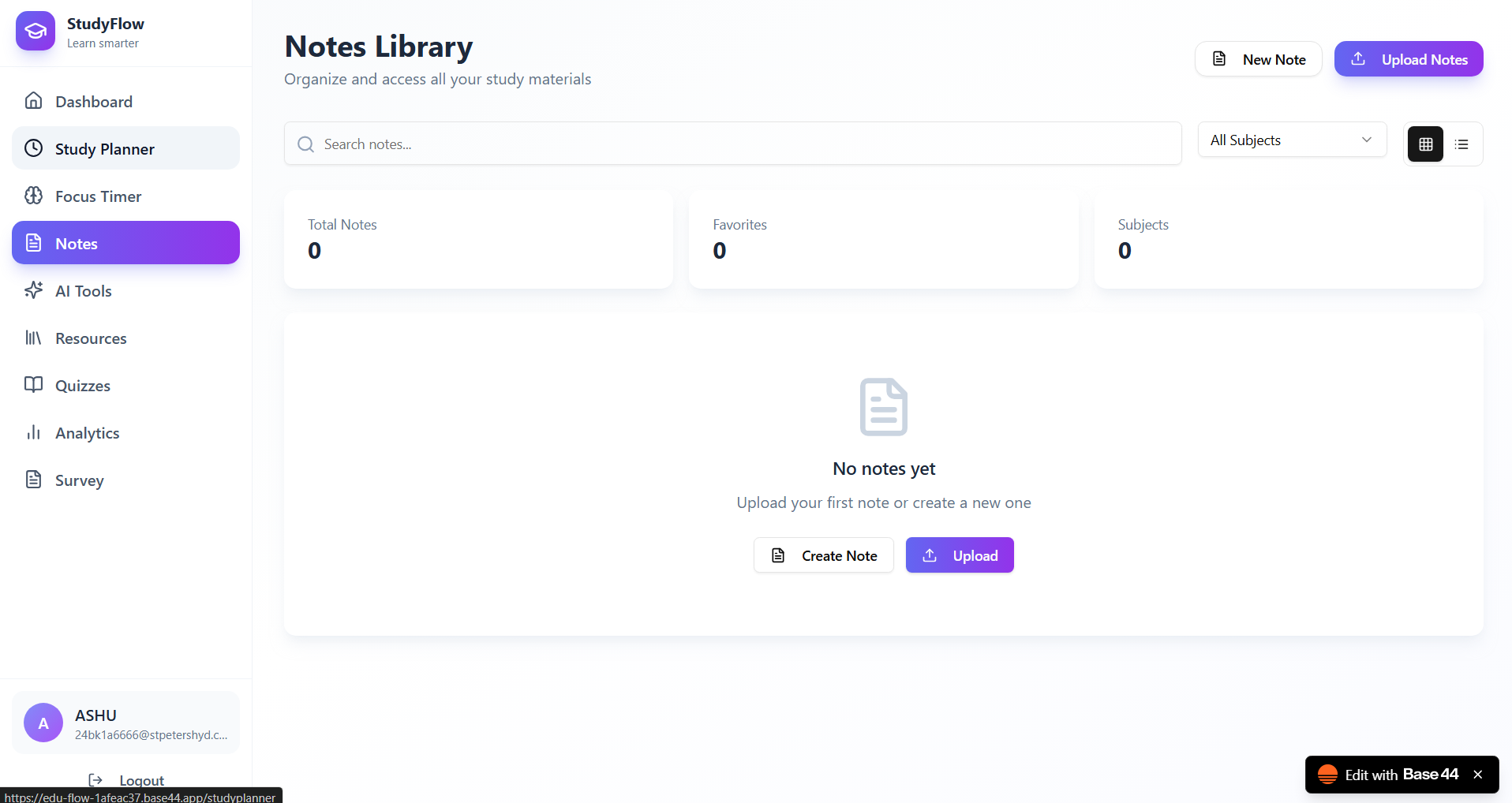The width and height of the screenshot is (1512, 803).
Task: Click Edit with Base44 badge
Action: [1401, 775]
